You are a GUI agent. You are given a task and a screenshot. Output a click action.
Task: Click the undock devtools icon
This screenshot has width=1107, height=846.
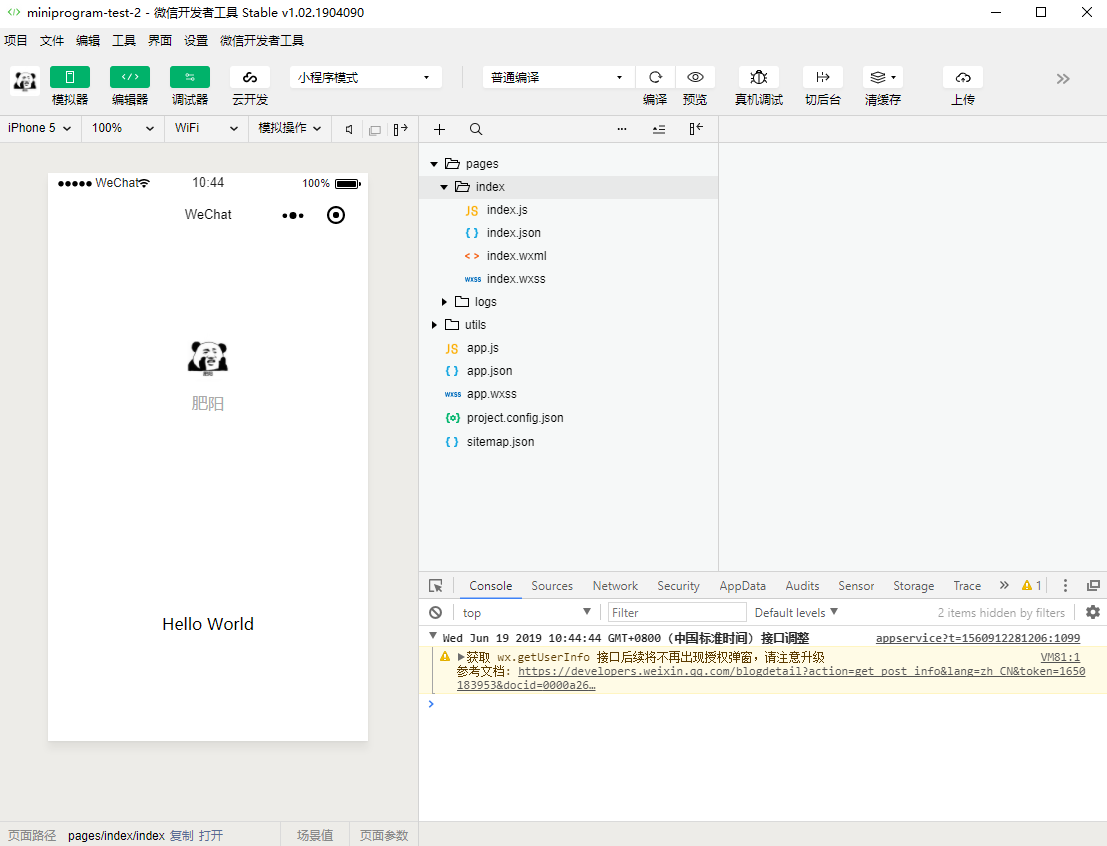click(x=1093, y=585)
